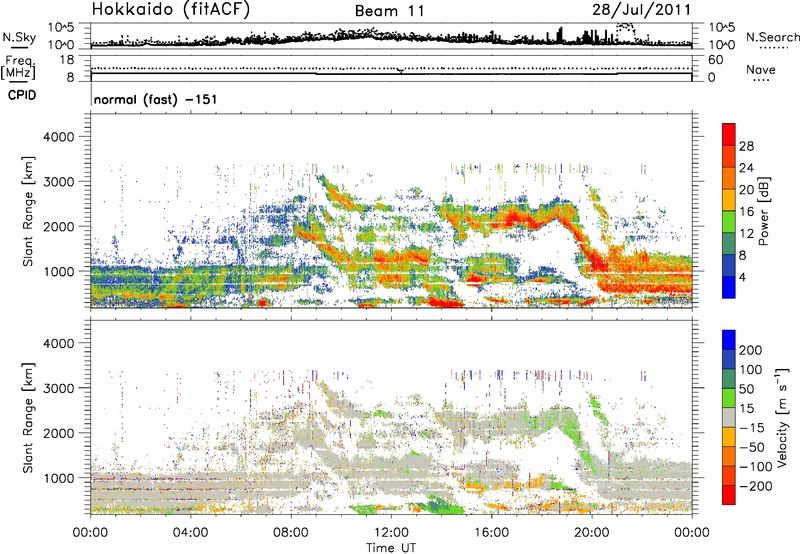Image resolution: width=800 pixels, height=554 pixels.
Task: Click the Velocity colorbar segment between 50 and 100
Action: pyautogui.click(x=729, y=379)
